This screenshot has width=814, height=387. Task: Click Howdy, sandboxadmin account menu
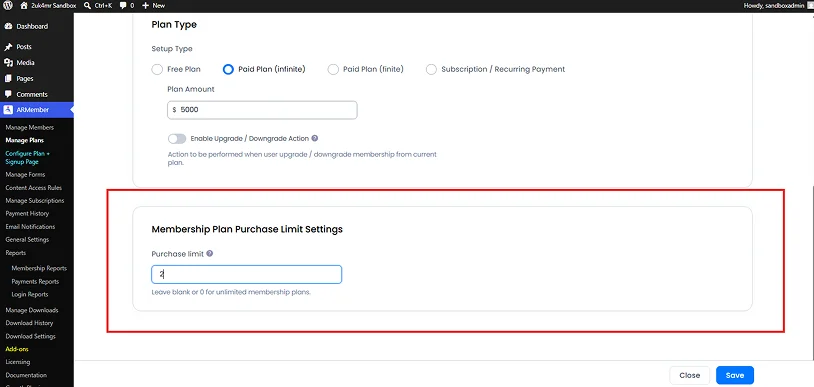777,5
